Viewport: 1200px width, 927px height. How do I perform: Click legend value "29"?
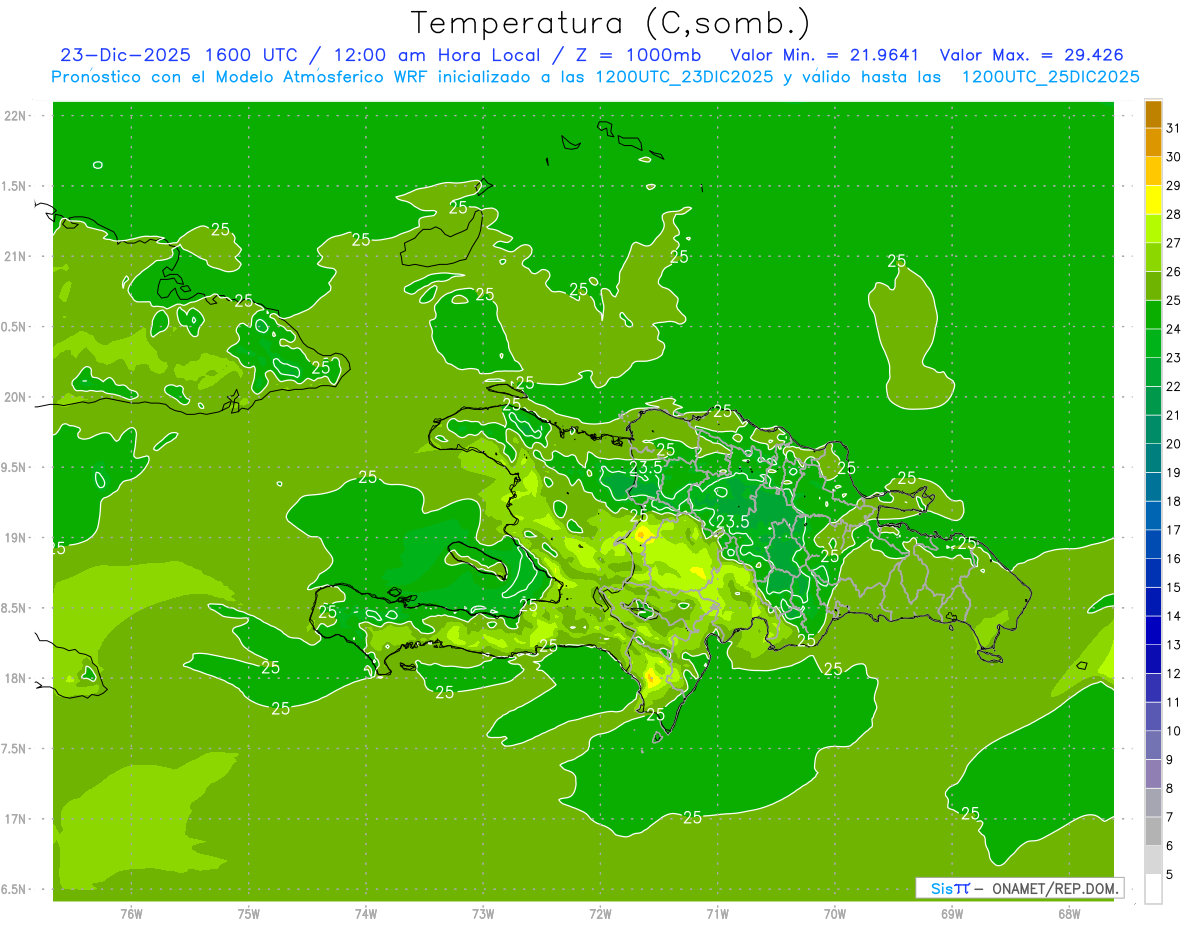[x=1174, y=186]
